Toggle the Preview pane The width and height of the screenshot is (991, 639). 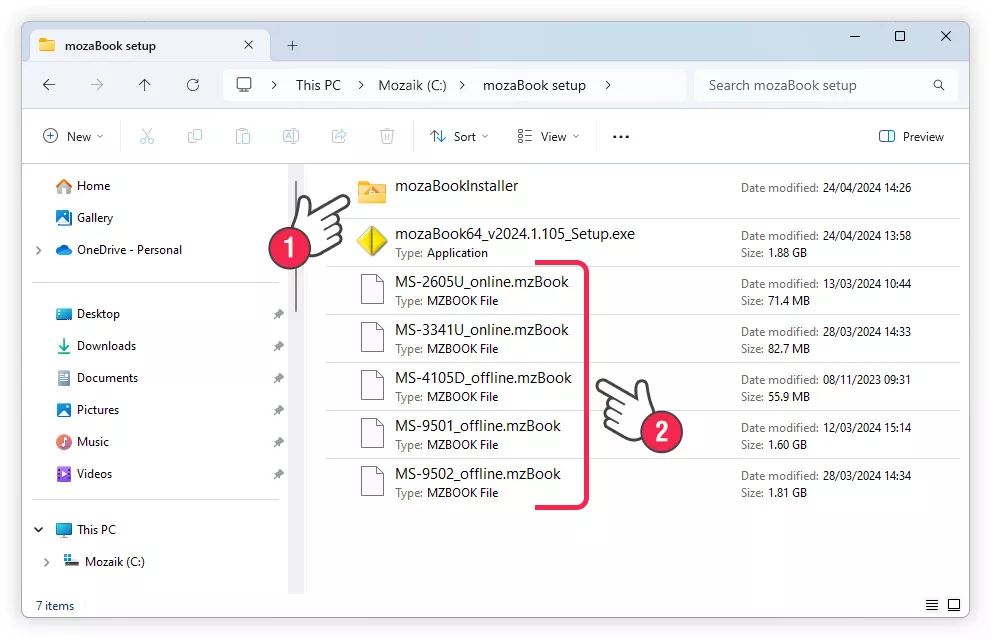911,137
